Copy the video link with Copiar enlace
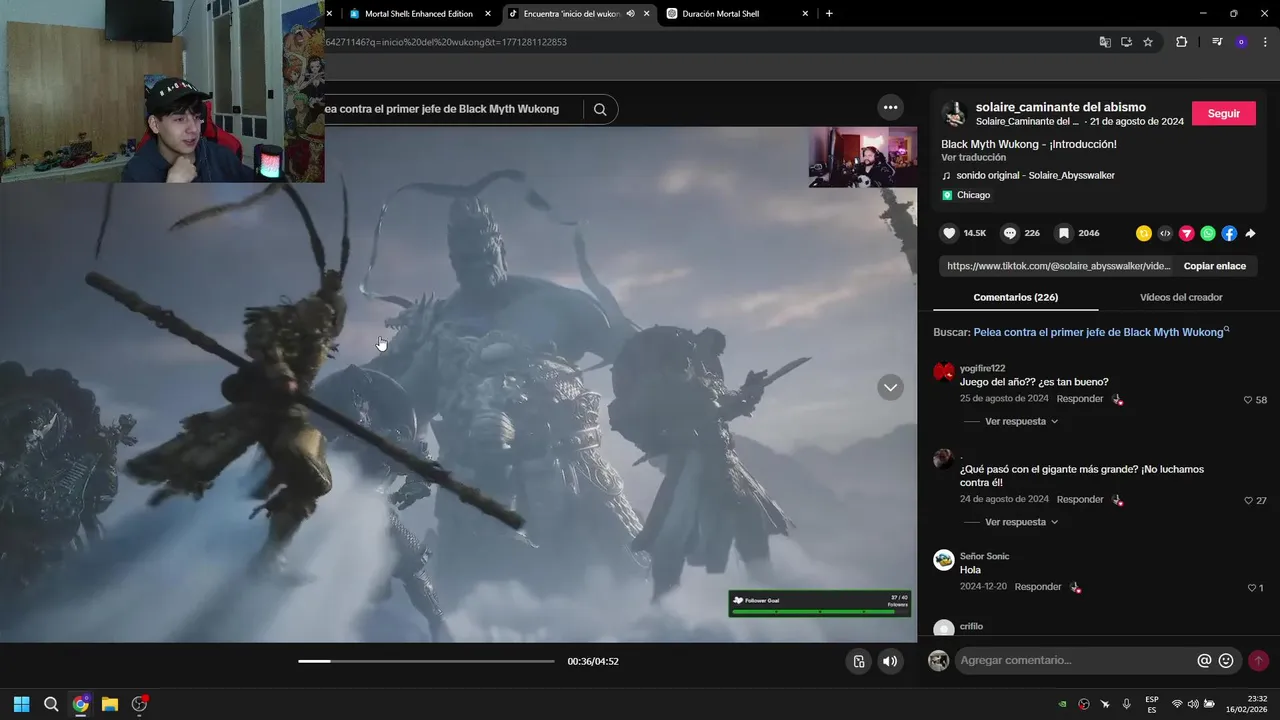 coord(1214,266)
